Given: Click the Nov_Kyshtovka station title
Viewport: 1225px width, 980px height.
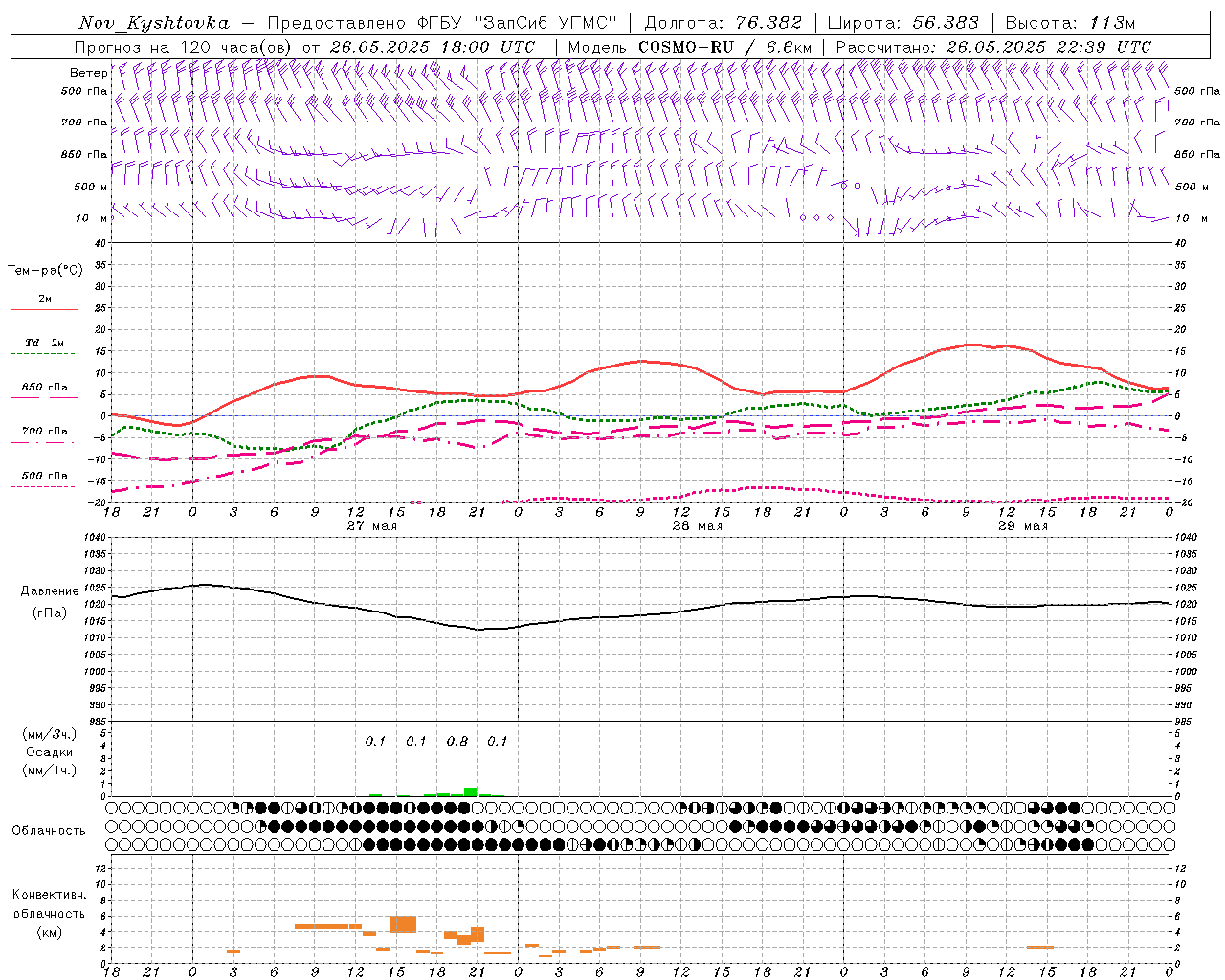Looking at the screenshot, I should click(x=154, y=23).
